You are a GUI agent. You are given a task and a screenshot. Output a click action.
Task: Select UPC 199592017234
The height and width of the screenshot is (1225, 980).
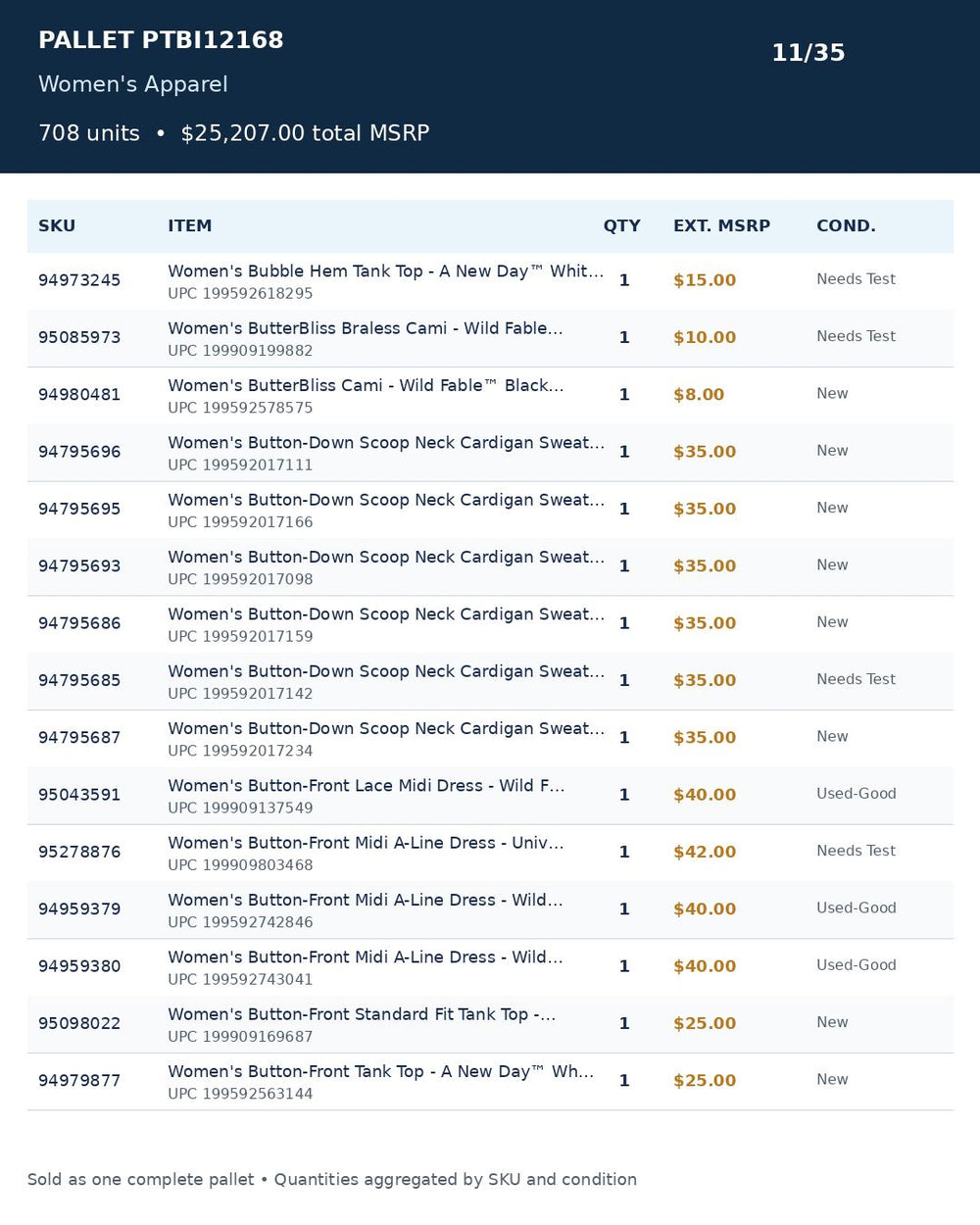click(240, 751)
